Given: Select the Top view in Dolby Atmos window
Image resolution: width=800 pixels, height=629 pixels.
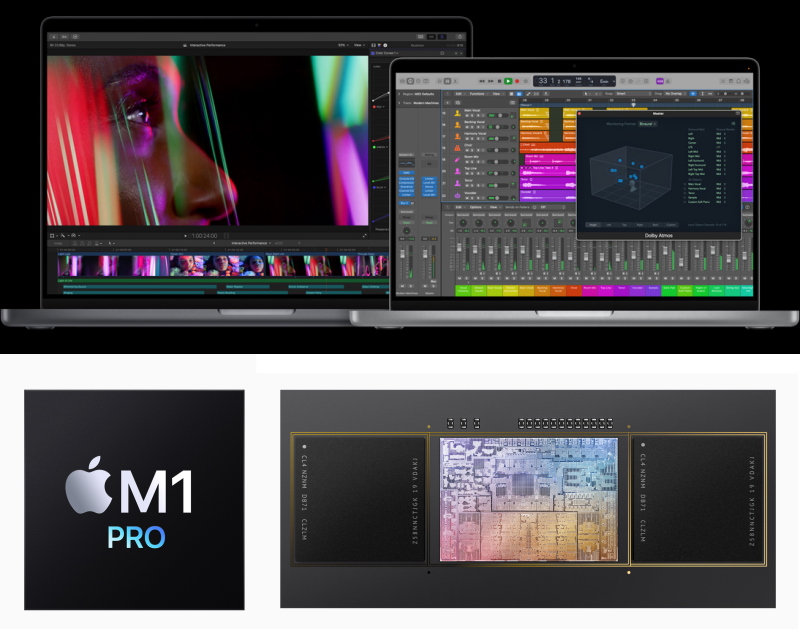Looking at the screenshot, I should [x=624, y=224].
